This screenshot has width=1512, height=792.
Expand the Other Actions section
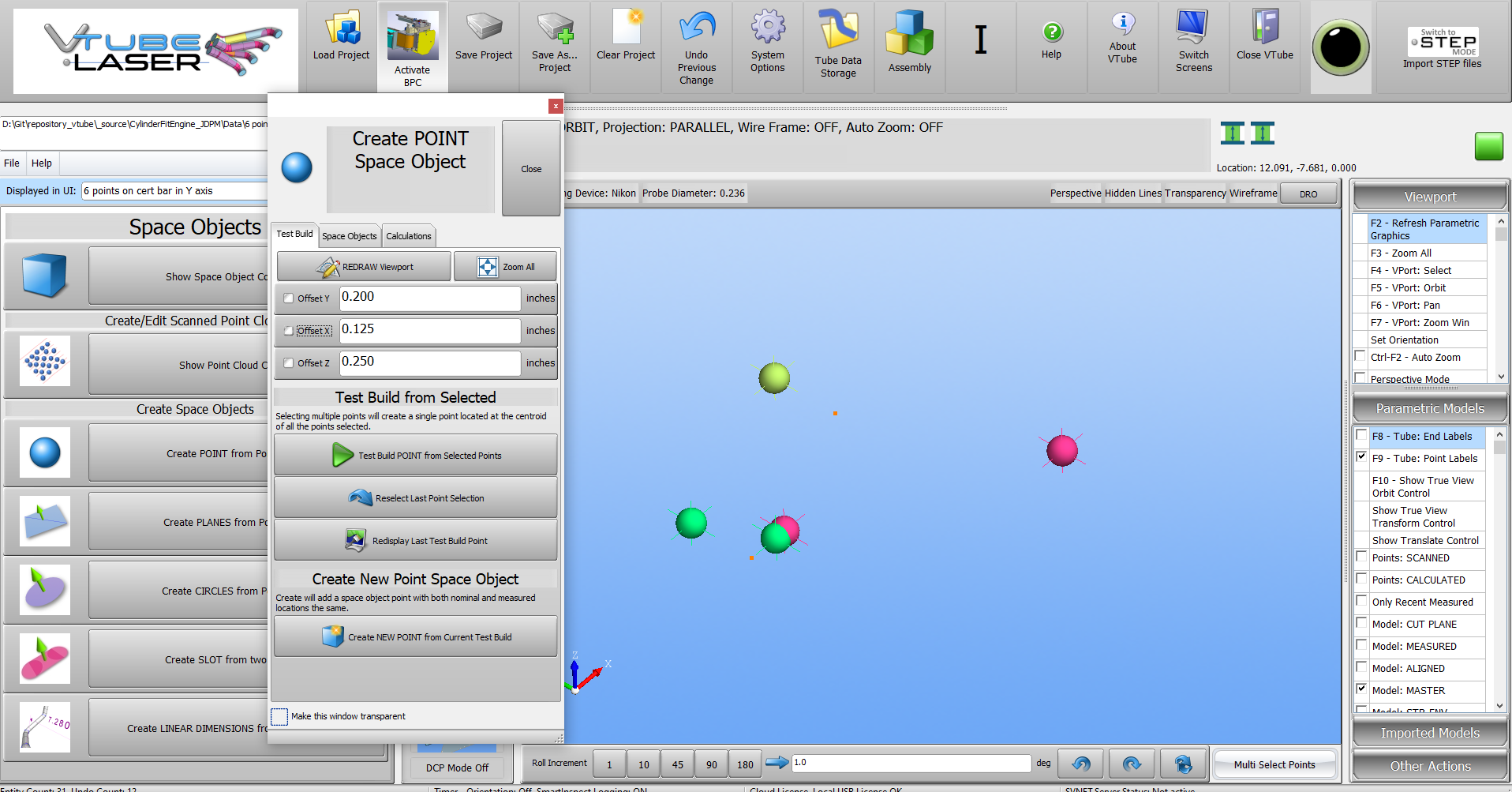1429,766
